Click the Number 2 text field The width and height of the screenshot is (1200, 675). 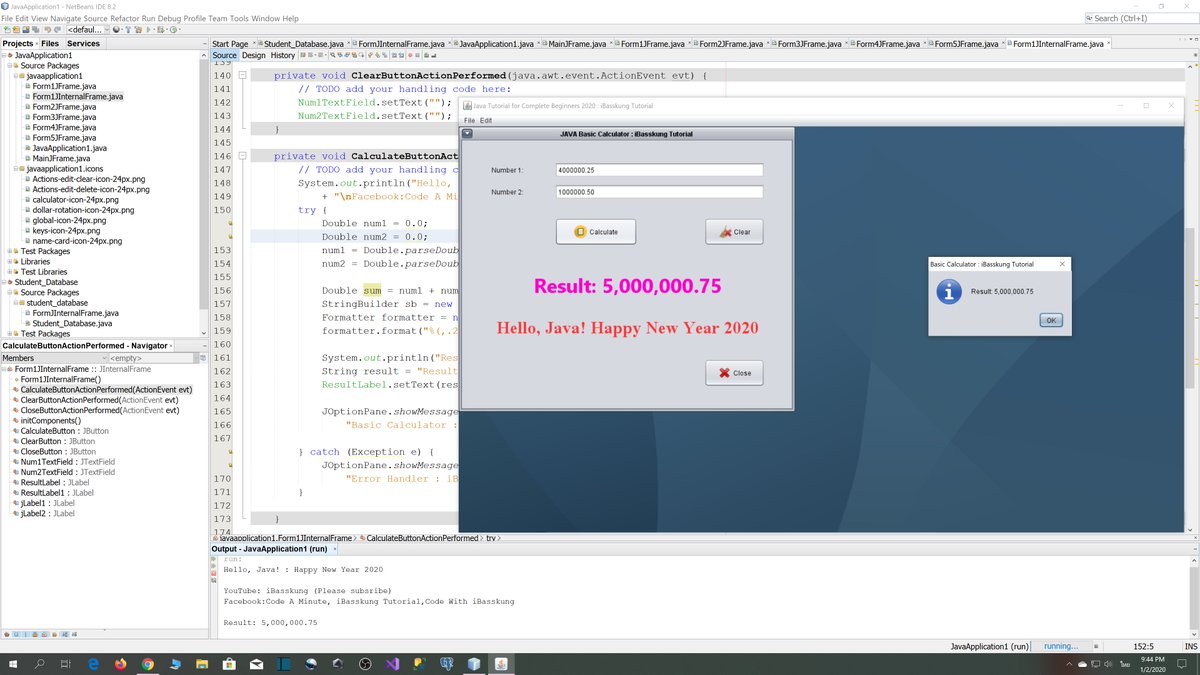[660, 192]
